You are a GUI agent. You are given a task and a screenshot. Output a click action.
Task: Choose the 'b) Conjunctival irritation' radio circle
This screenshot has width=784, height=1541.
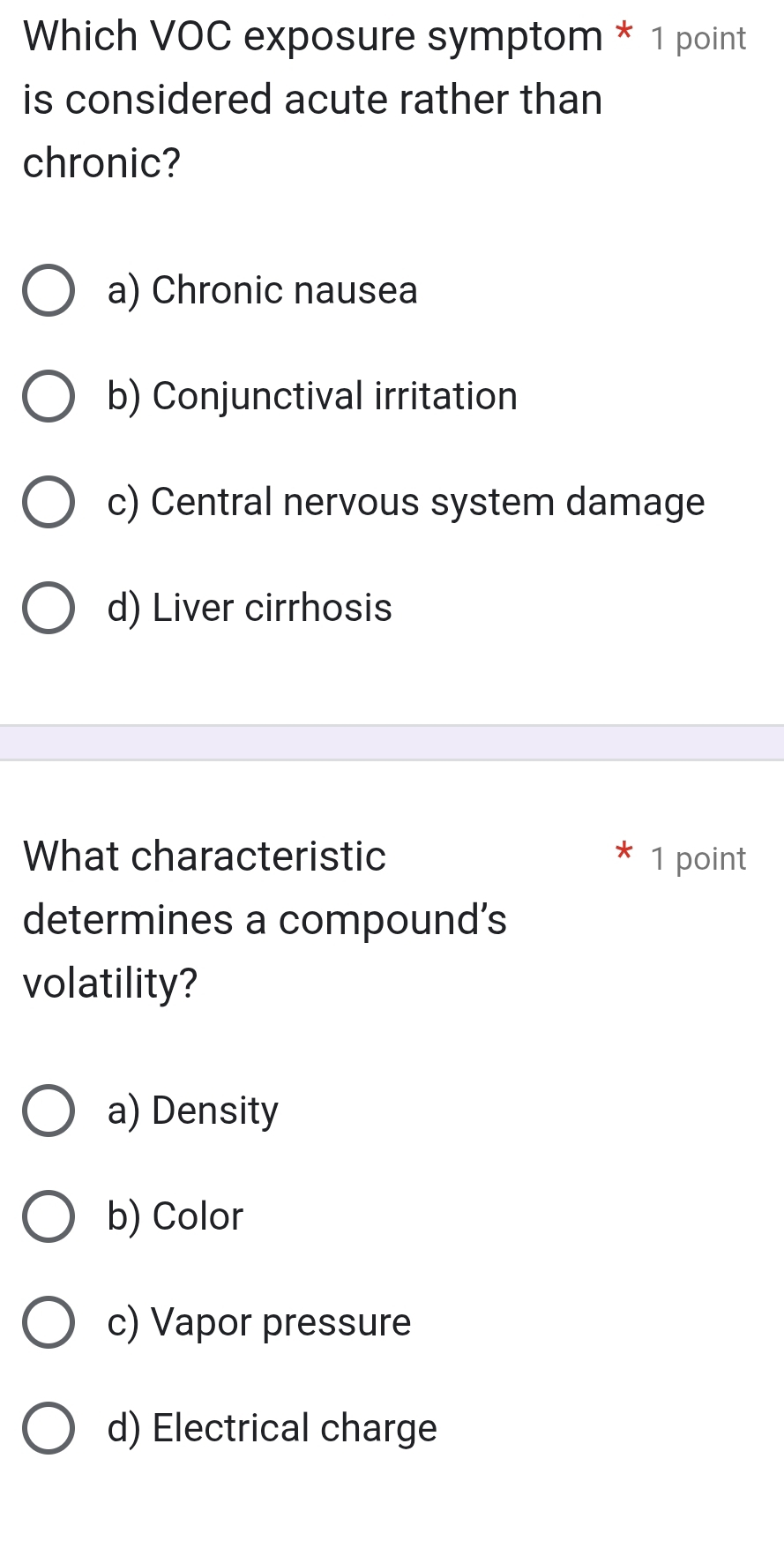(49, 396)
